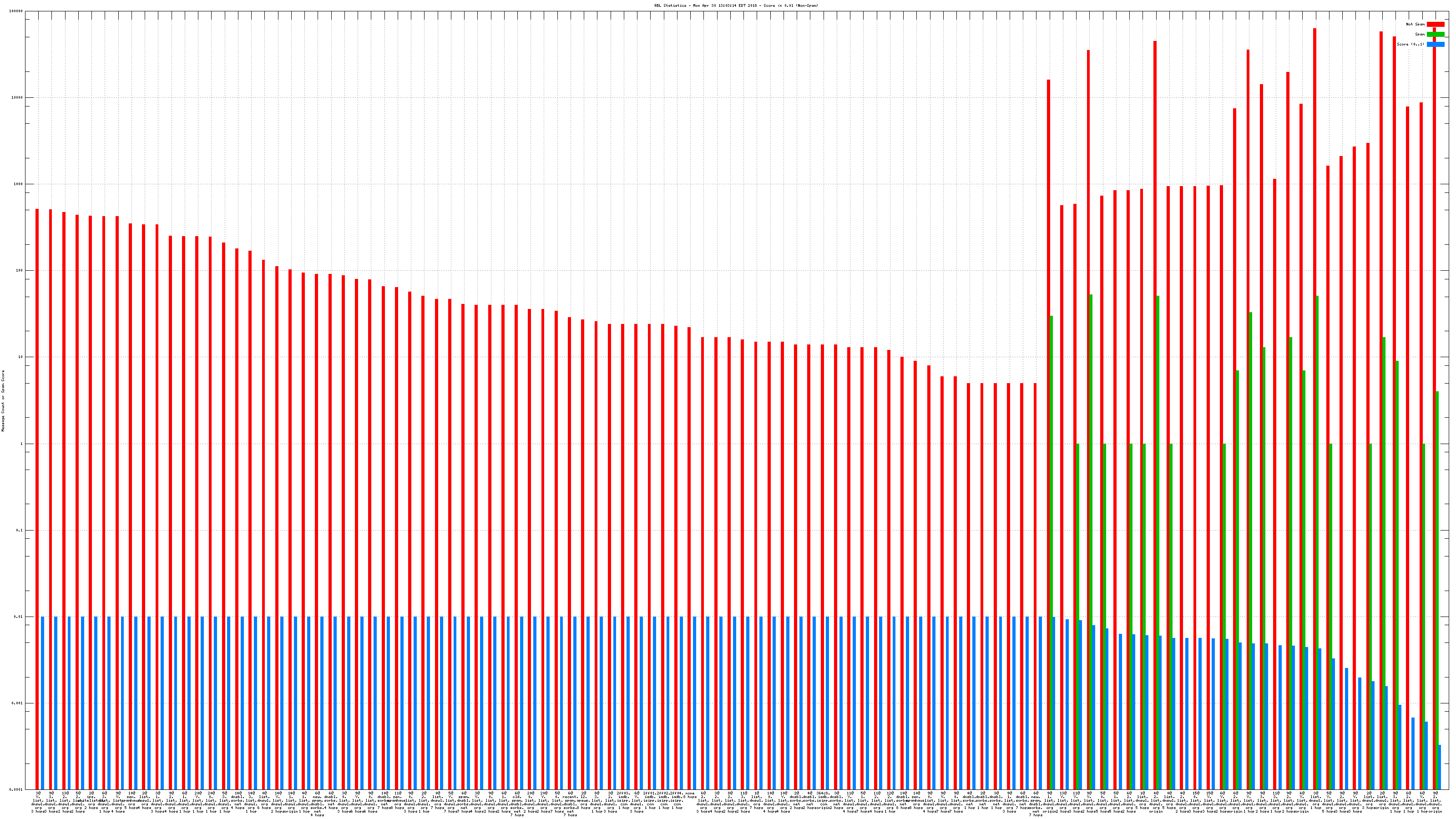This screenshot has height=819, width=1456.
Task: Click the 0.01 y-axis tick label
Action: [19, 617]
